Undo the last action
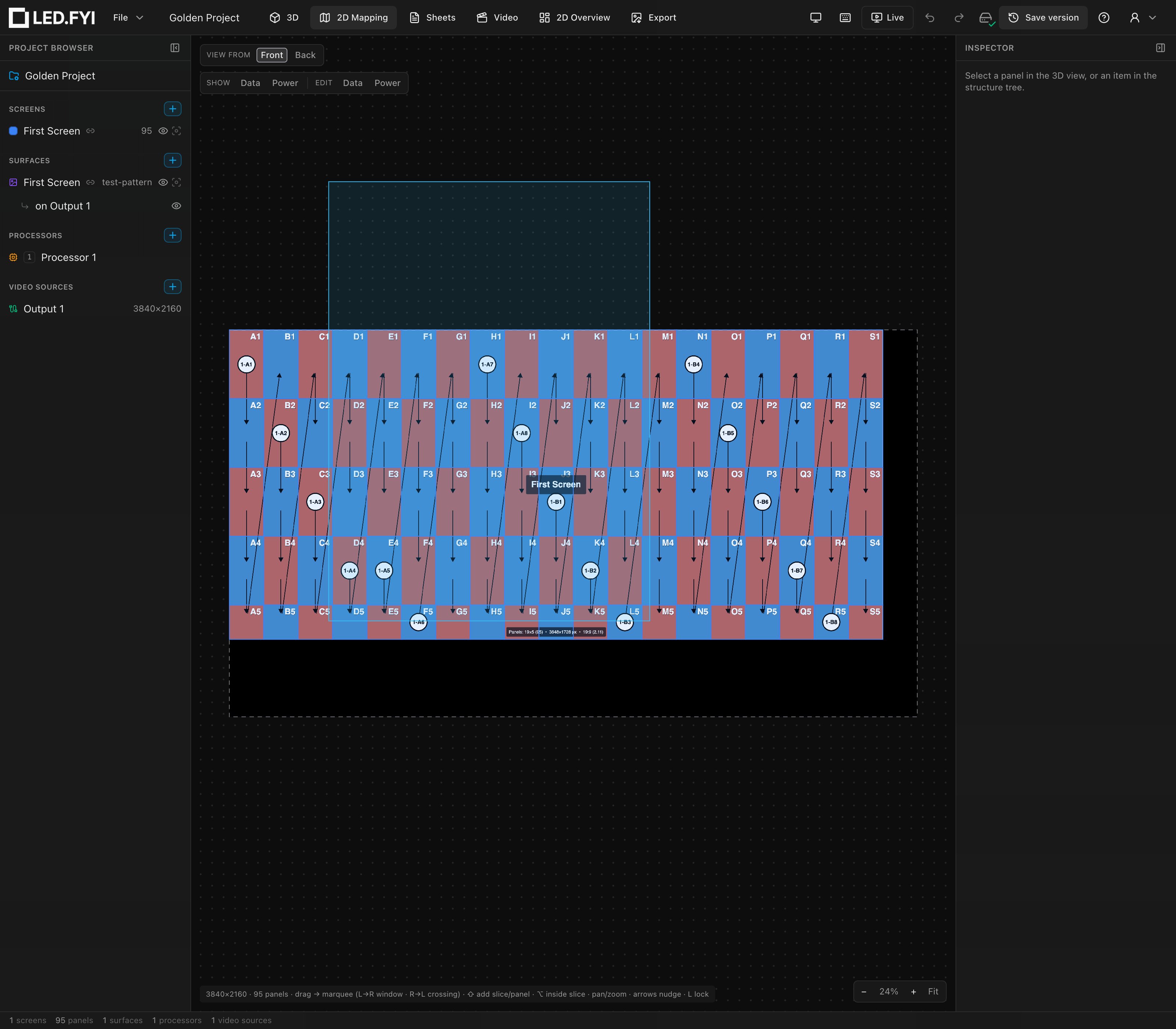 click(x=930, y=18)
